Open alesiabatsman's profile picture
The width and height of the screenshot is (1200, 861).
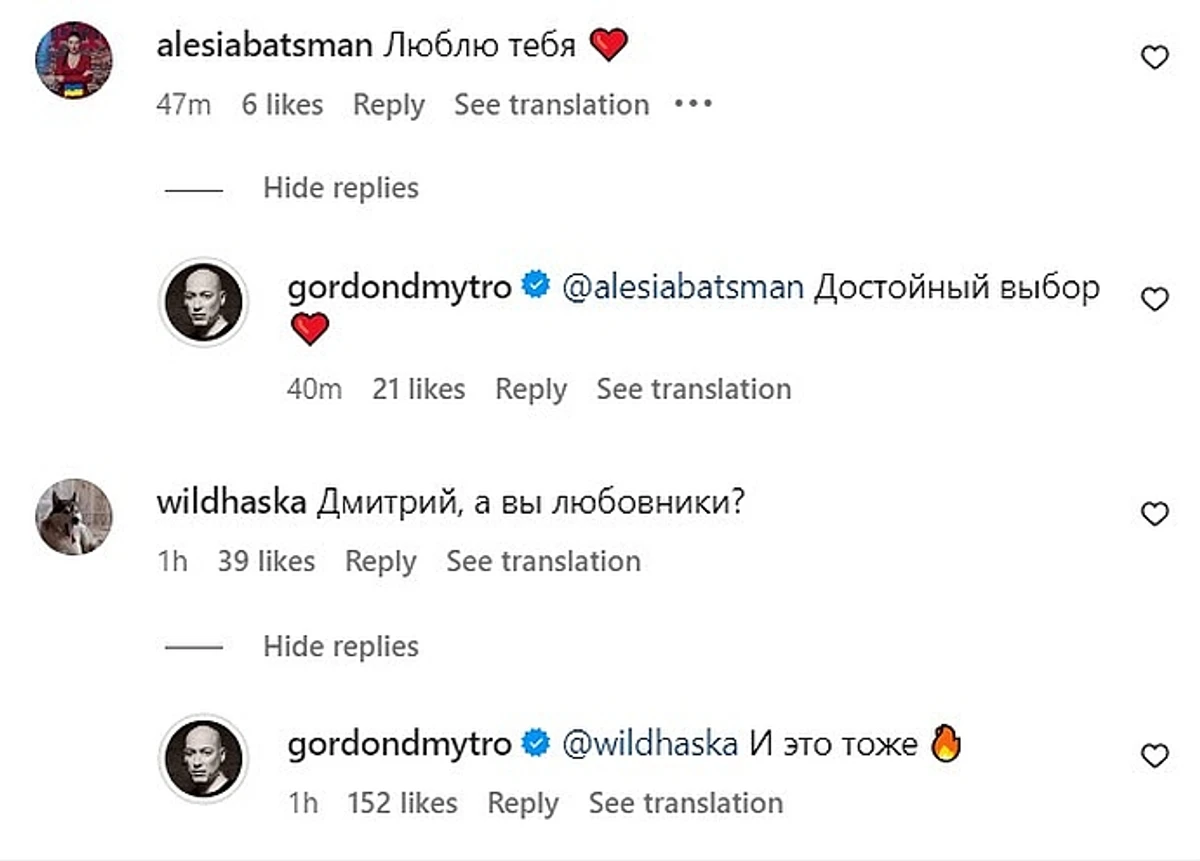[74, 60]
